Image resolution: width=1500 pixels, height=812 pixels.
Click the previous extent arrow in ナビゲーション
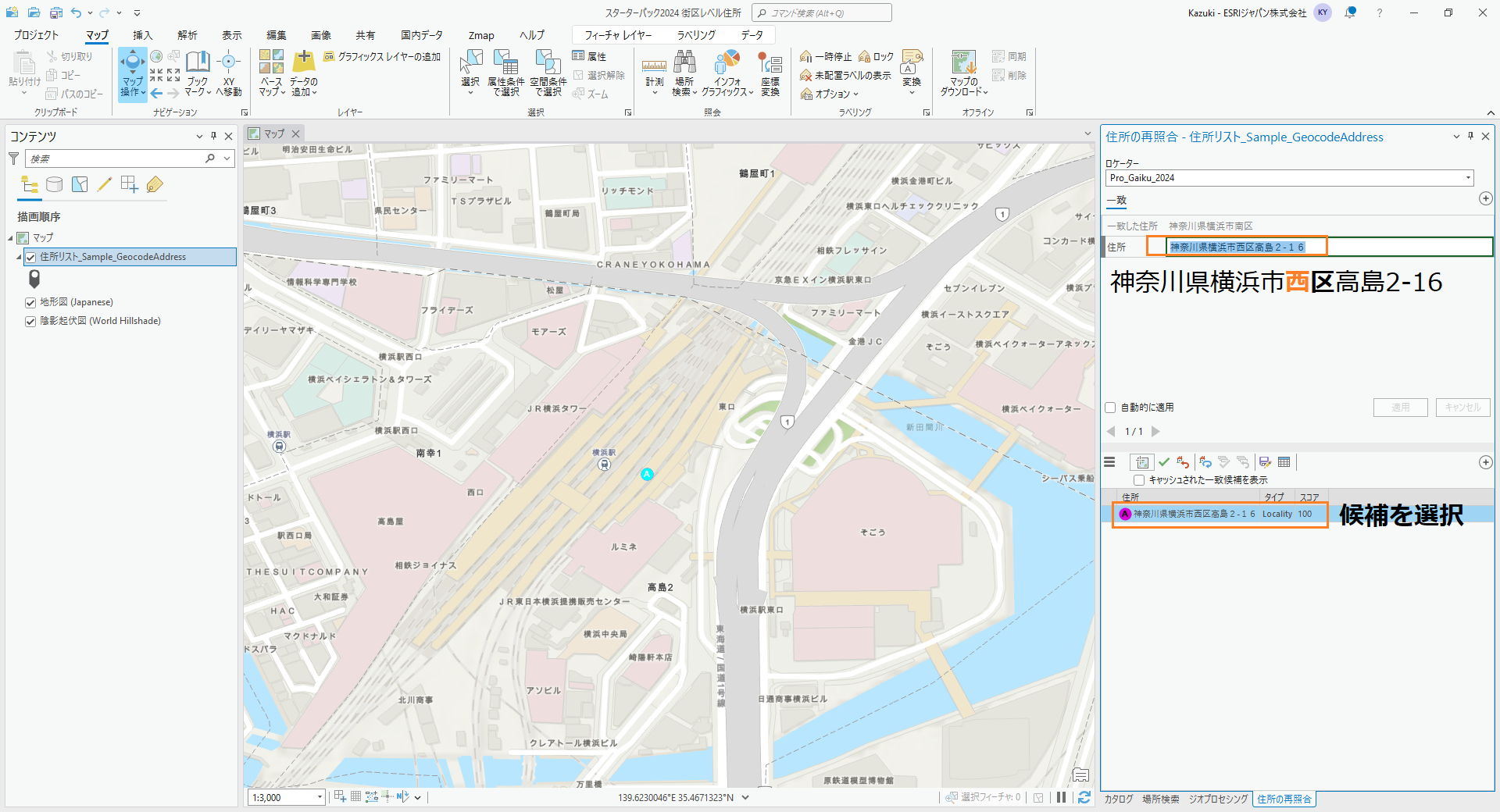tap(156, 93)
